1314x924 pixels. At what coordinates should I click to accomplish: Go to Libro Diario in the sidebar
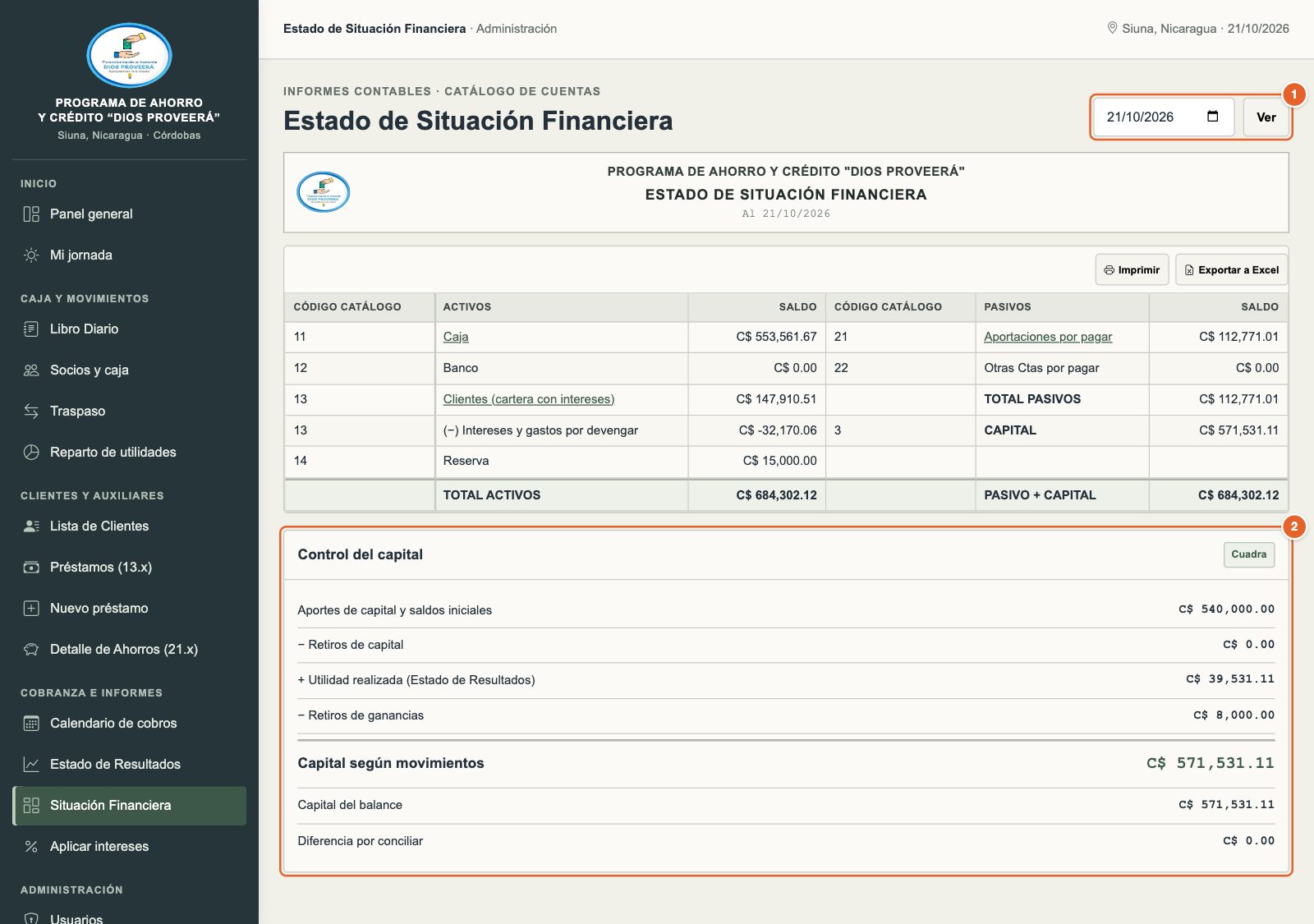tap(129, 329)
